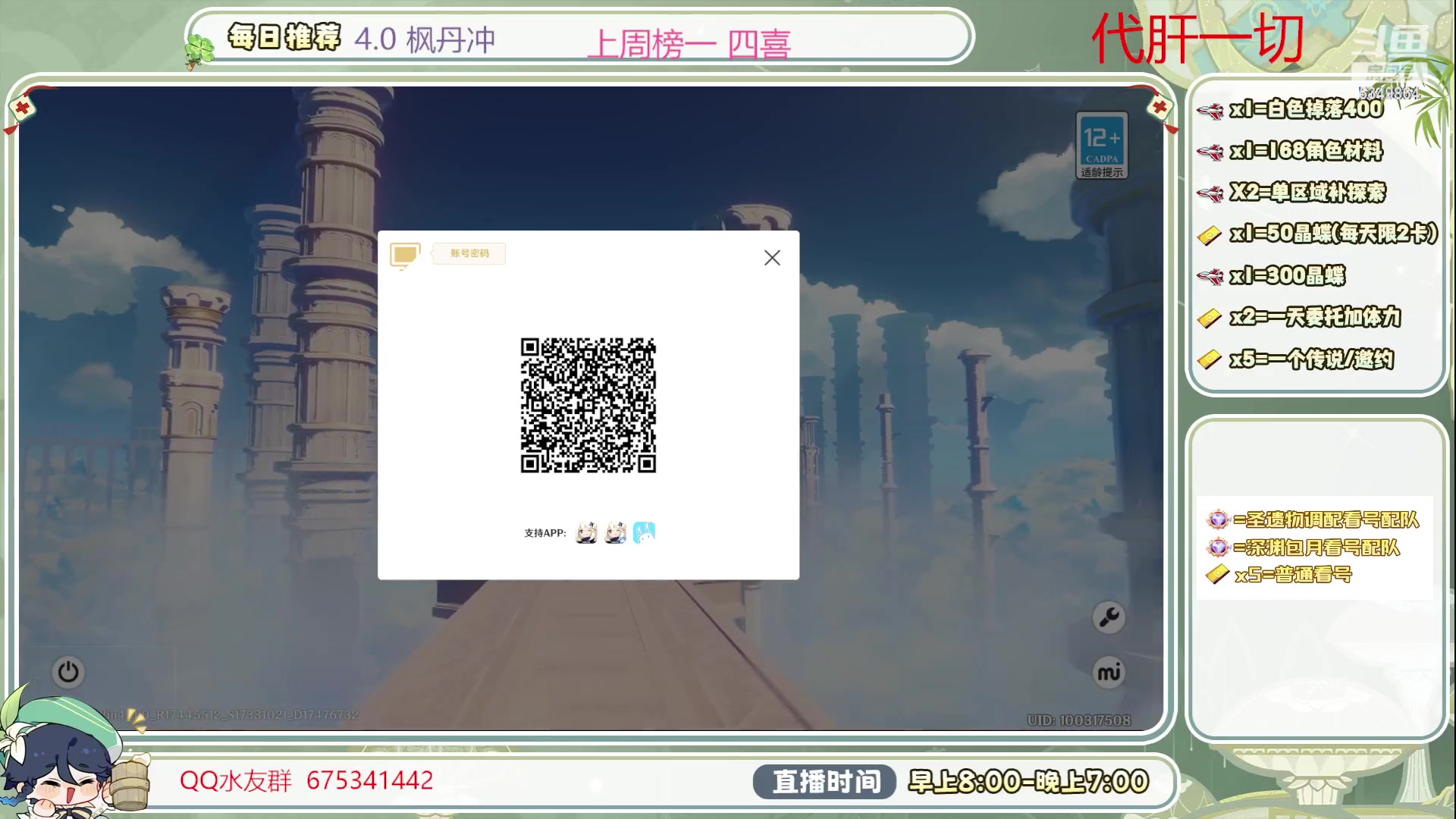Click the red 代肝一切 heading

[1197, 39]
